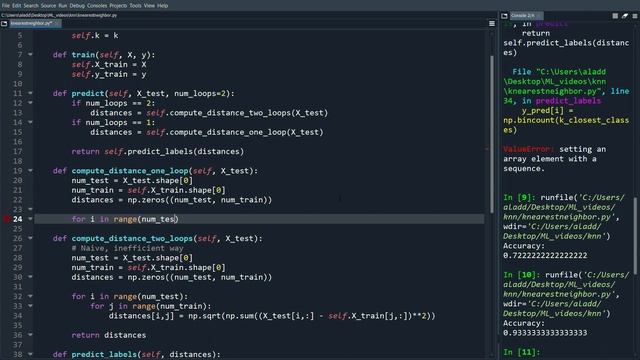Click line number 17 in the gutter
Viewport: 640px width, 360px height.
[x=18, y=151]
